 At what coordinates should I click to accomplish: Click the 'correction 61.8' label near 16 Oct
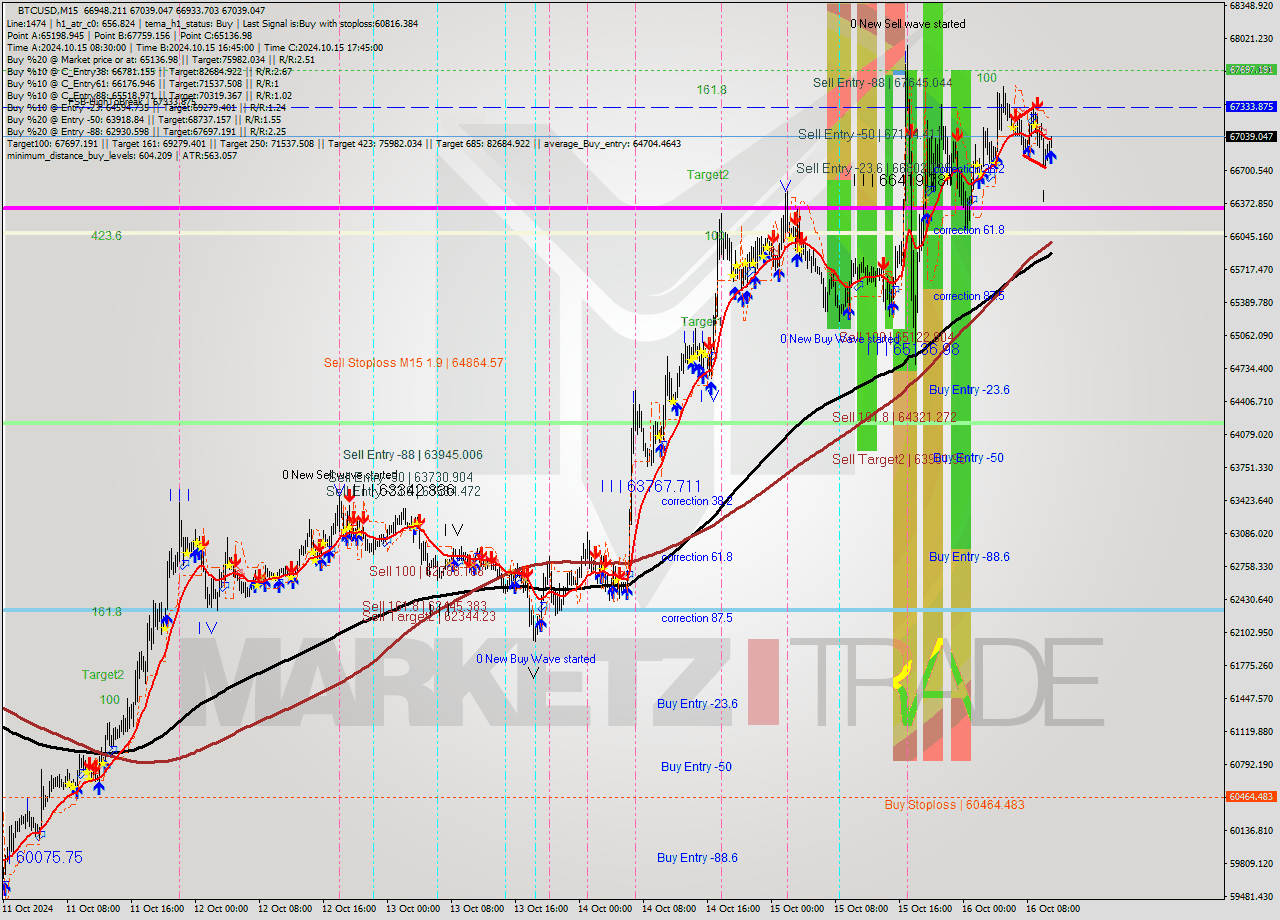click(x=968, y=230)
